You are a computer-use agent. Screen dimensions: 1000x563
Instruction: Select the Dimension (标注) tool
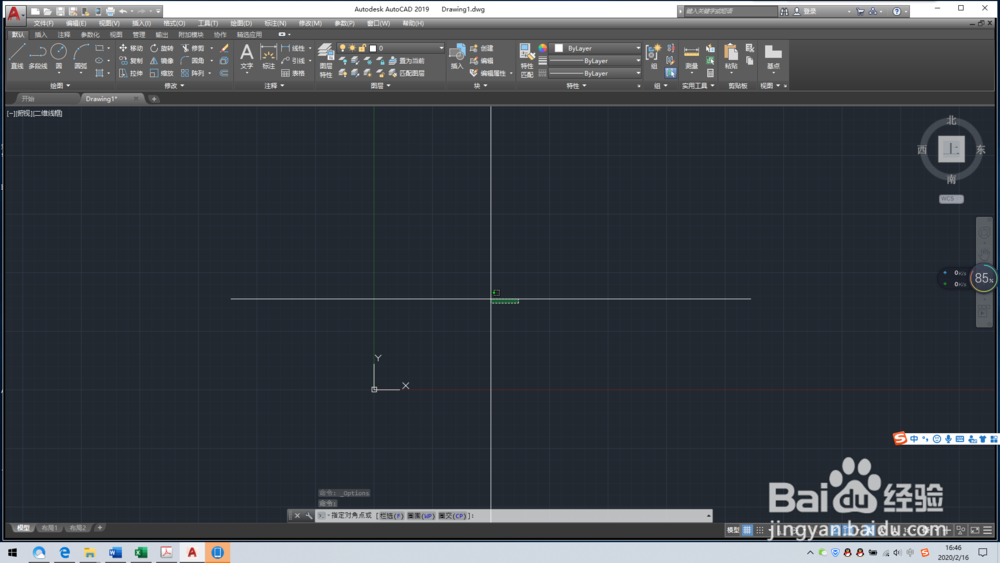pyautogui.click(x=268, y=56)
